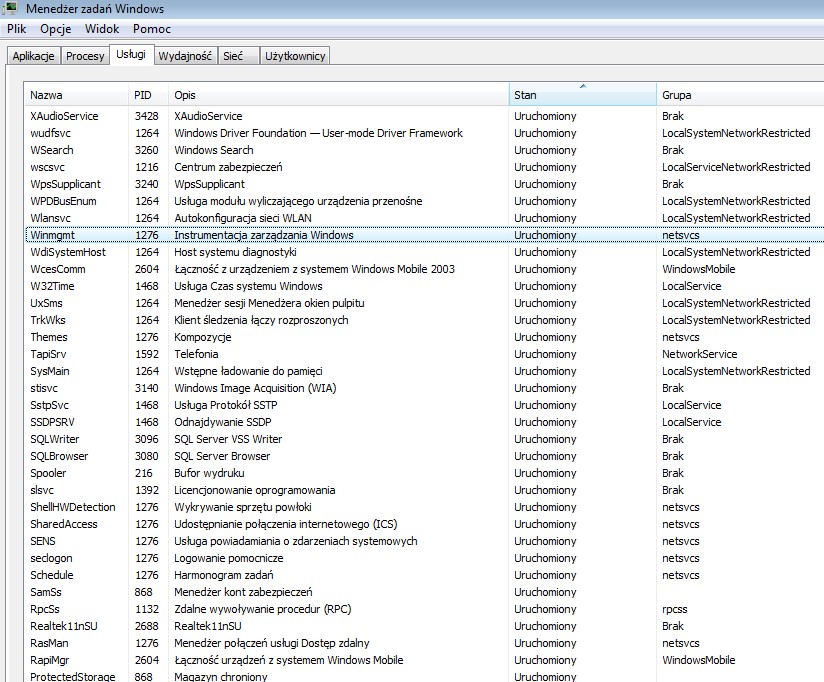The image size is (824, 682).
Task: Select the Realtek11nSU service name
Action: tap(64, 626)
